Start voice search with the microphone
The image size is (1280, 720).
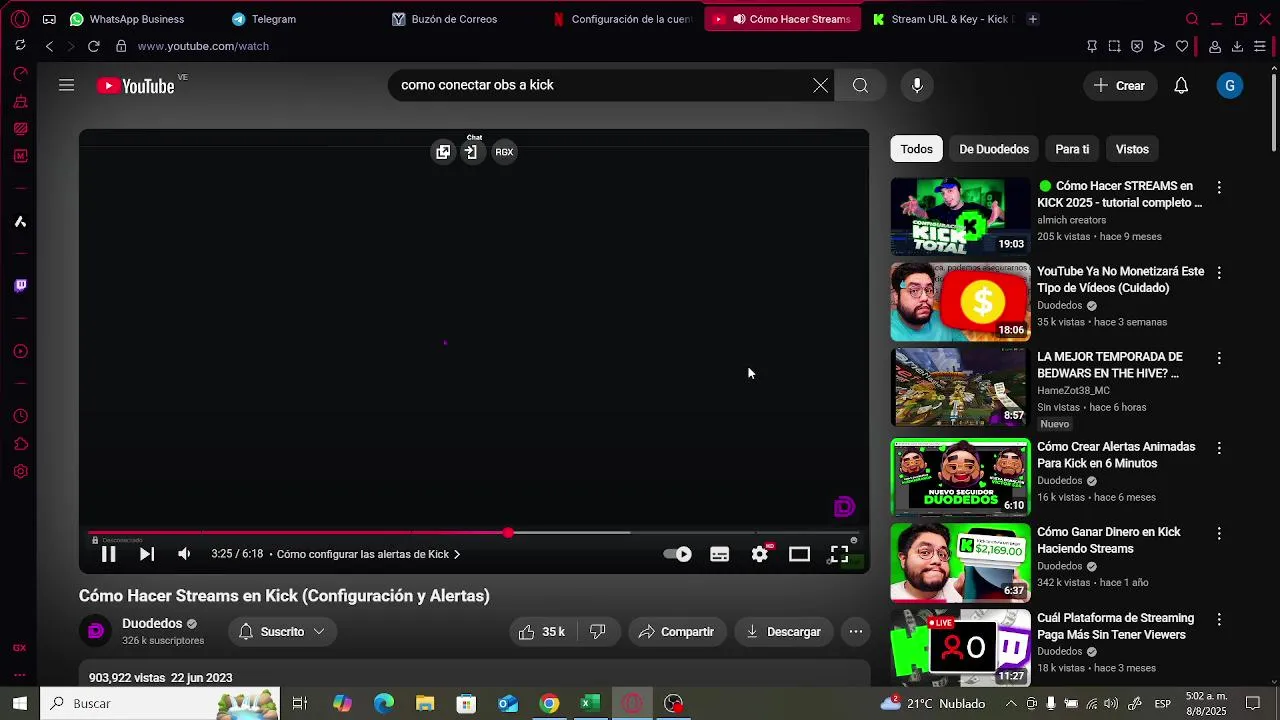(x=917, y=86)
